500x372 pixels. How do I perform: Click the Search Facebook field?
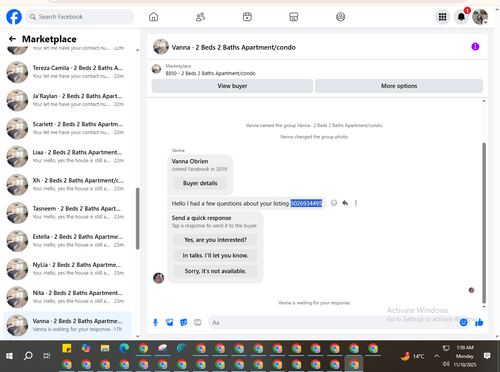click(80, 17)
